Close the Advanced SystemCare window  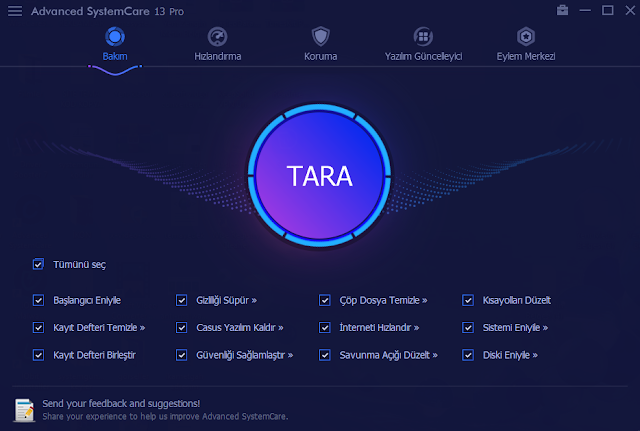(x=630, y=11)
